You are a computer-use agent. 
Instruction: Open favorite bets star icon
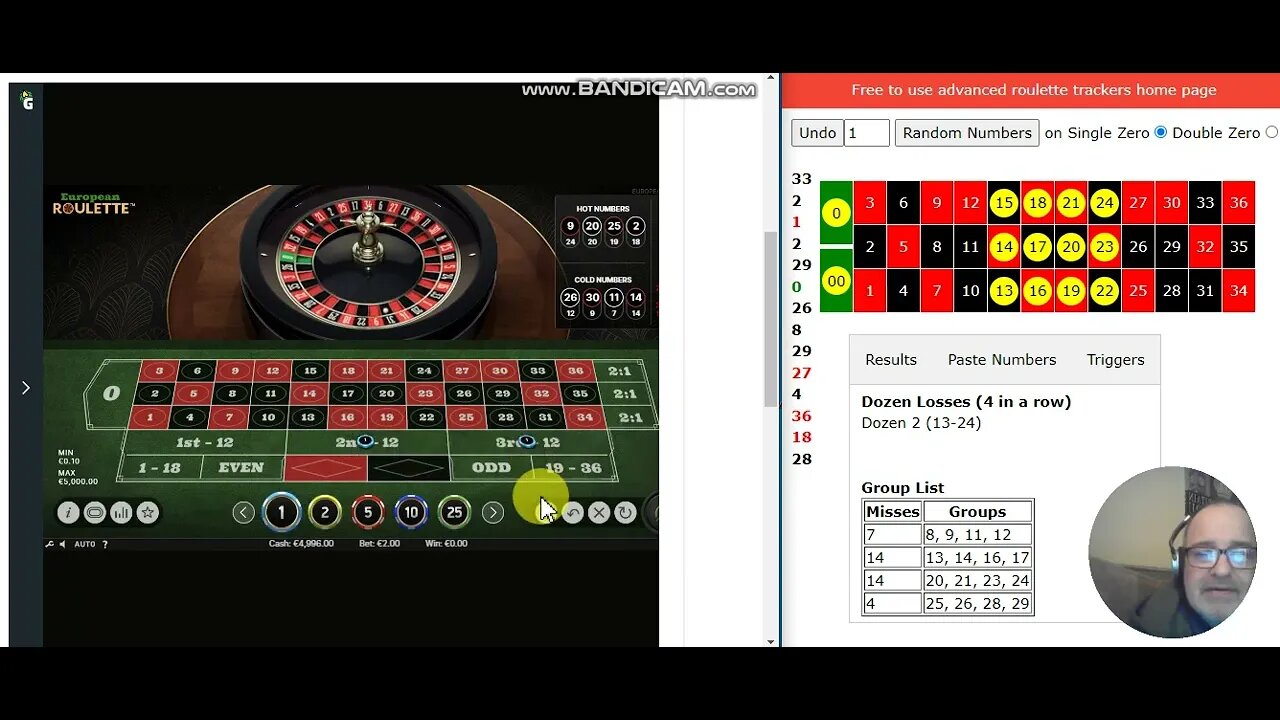[x=148, y=513]
